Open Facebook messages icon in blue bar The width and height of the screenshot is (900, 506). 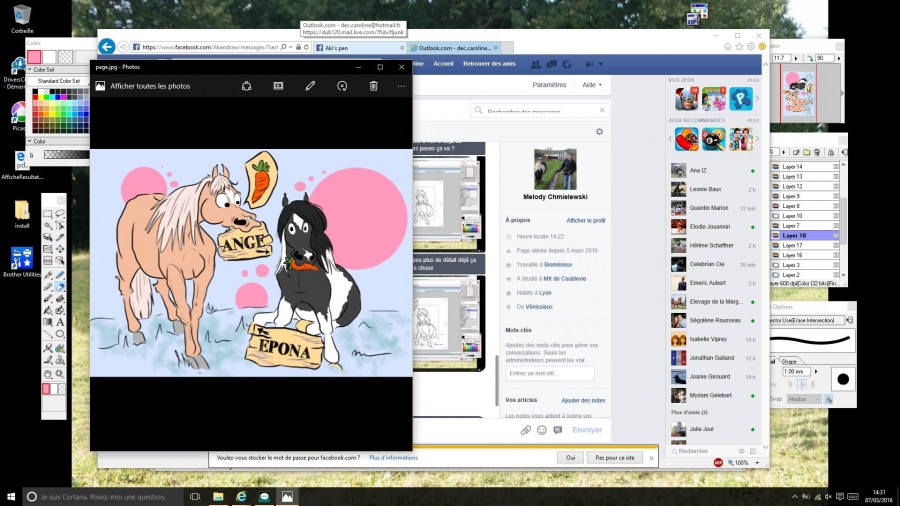[552, 64]
